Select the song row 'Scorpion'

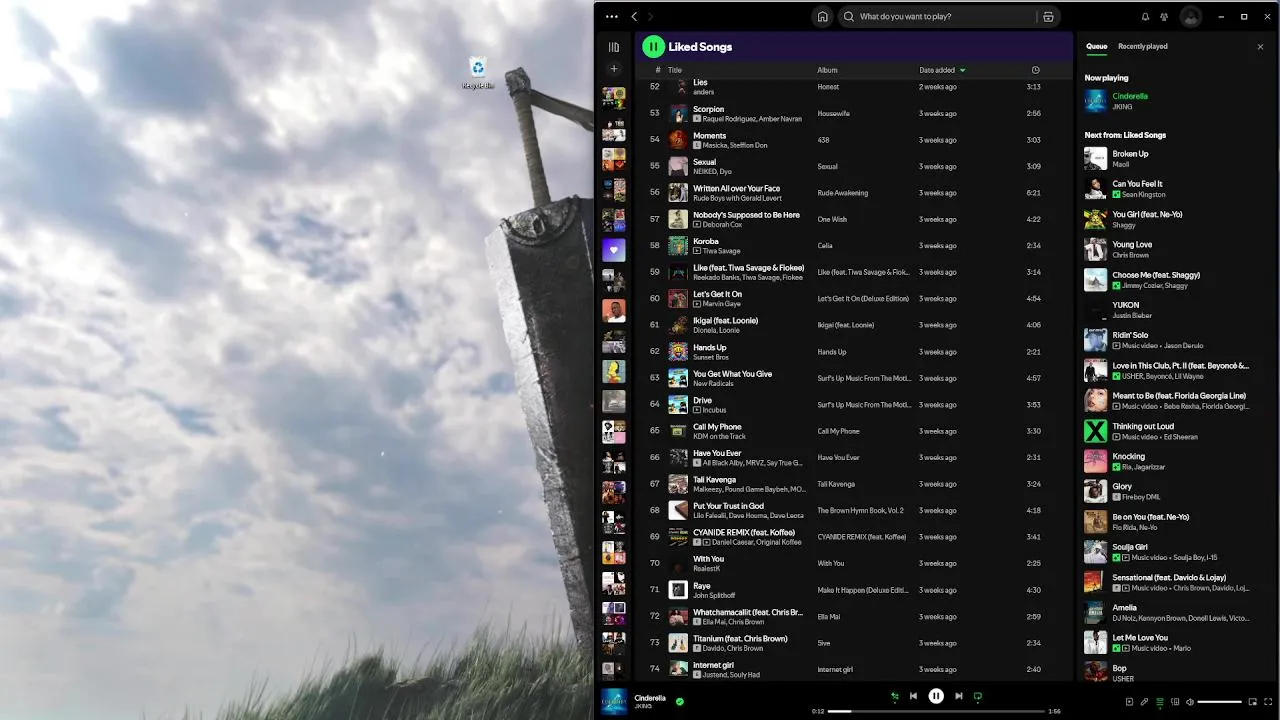[854, 114]
